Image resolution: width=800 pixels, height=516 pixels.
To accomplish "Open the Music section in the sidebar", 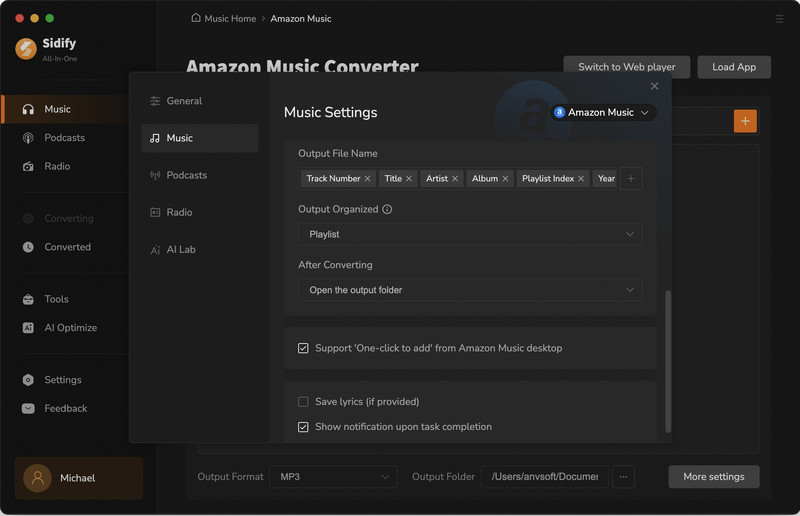I will click(x=65, y=109).
